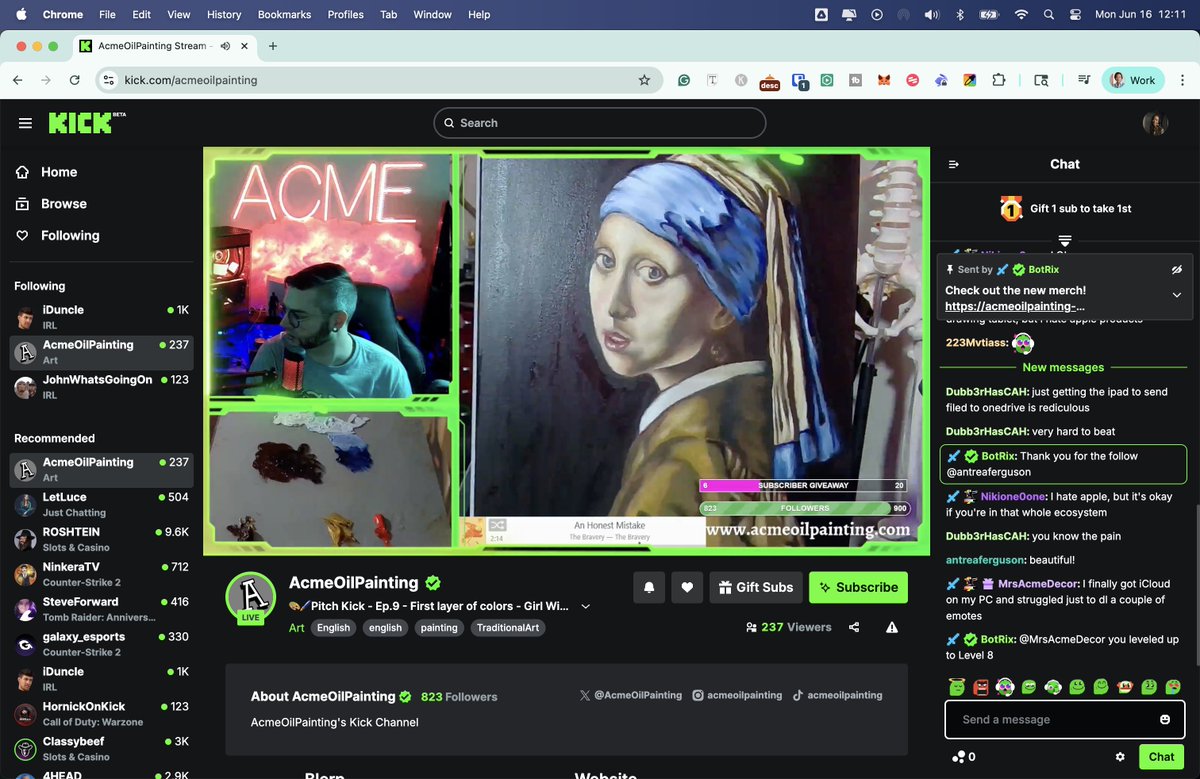1200x779 pixels.
Task: Open chat settings gear
Action: (1121, 757)
